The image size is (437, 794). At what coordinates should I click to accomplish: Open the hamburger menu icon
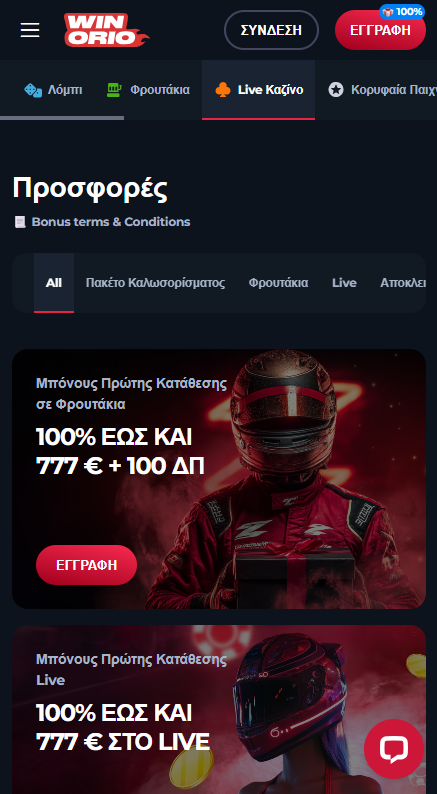tap(30, 30)
